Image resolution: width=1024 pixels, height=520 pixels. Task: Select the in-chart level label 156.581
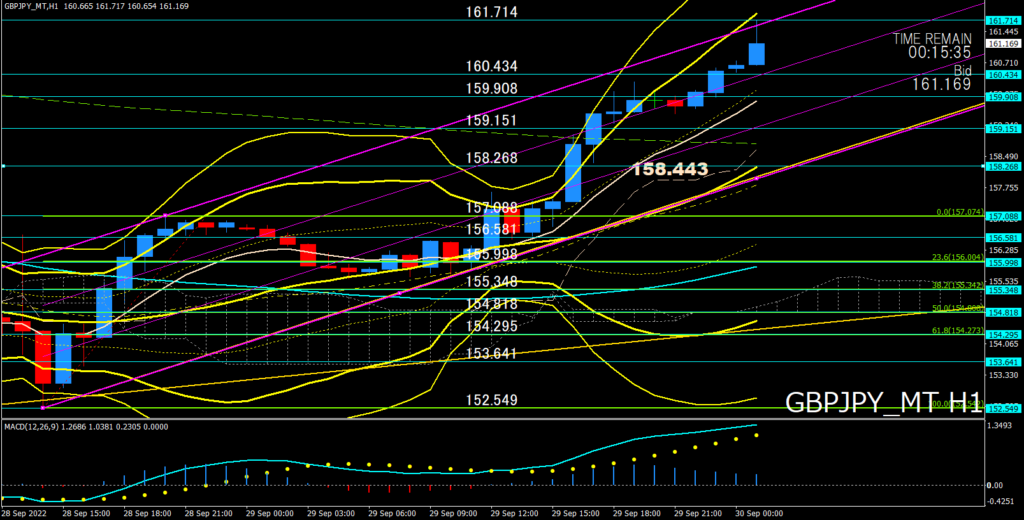tap(492, 229)
